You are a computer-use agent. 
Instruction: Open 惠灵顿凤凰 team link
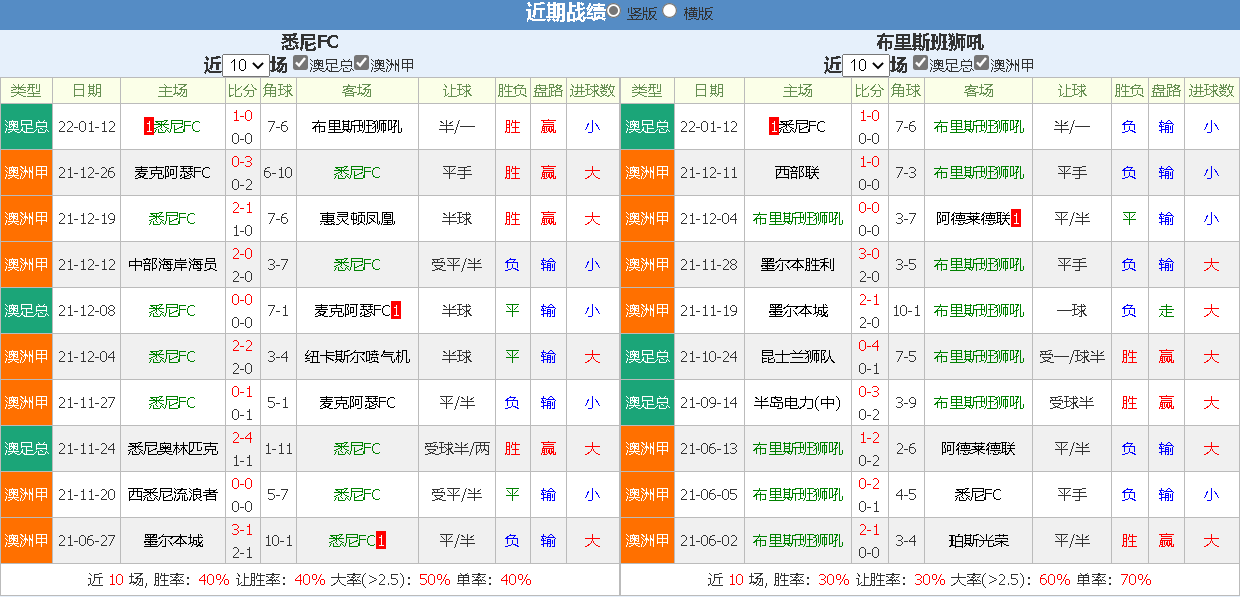click(357, 219)
